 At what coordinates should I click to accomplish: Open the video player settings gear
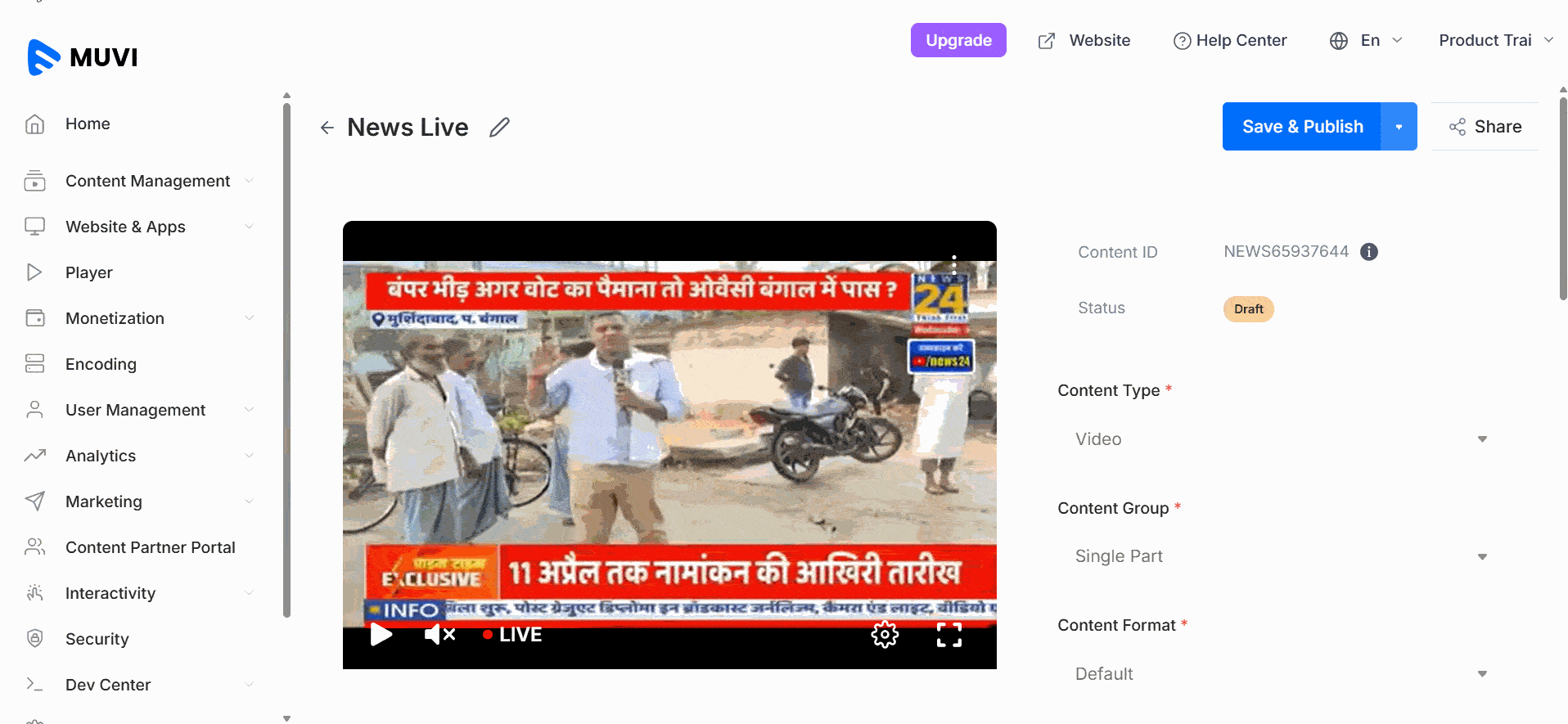click(x=885, y=634)
